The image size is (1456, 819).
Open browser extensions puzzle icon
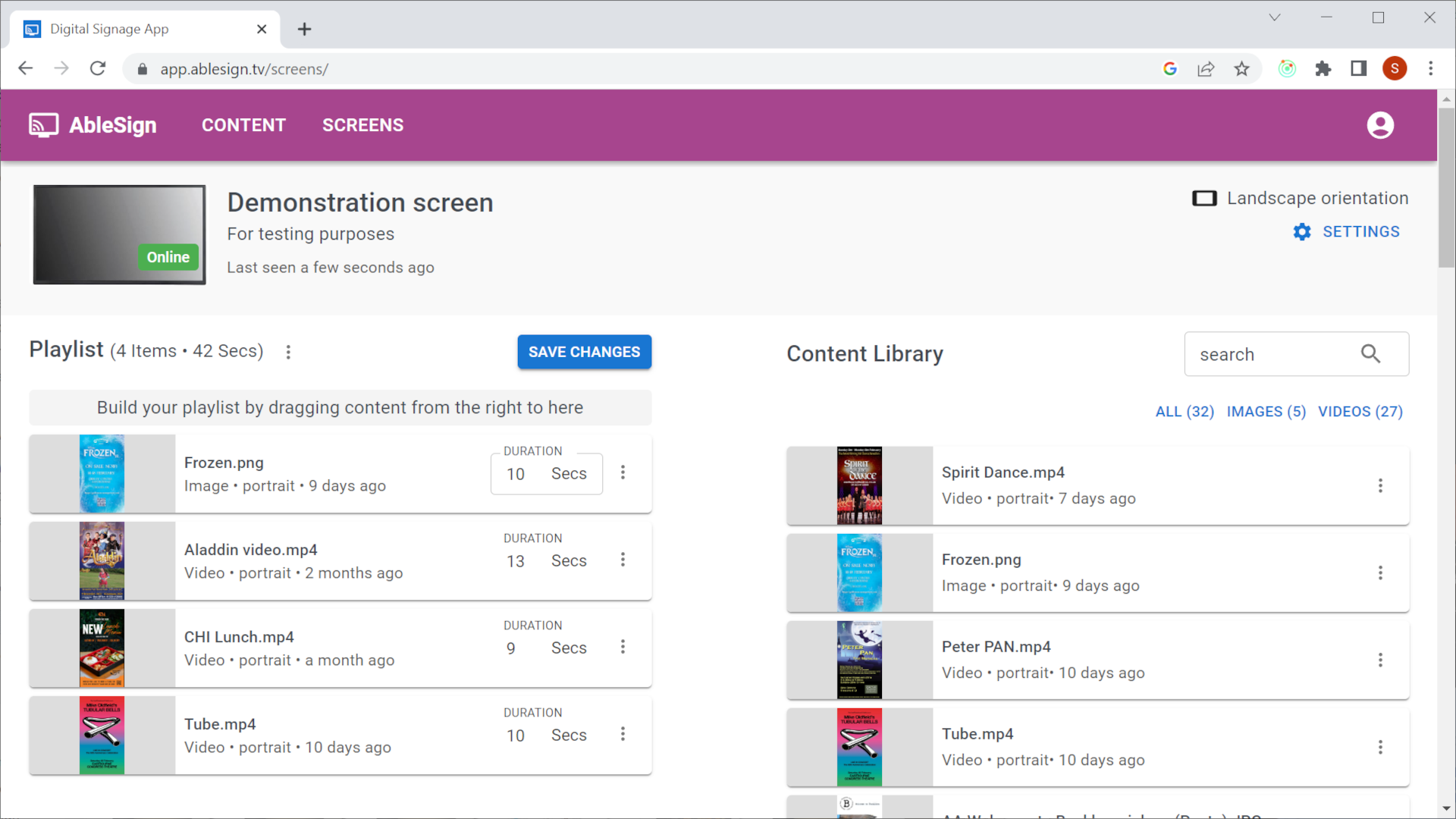coord(1323,69)
